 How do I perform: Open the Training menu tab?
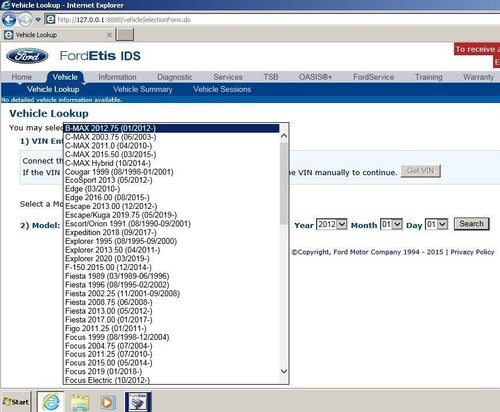pos(429,77)
